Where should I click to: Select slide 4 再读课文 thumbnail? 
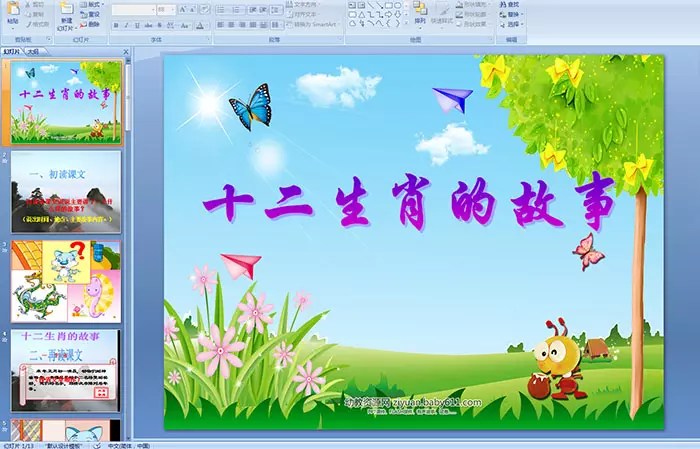coord(66,370)
